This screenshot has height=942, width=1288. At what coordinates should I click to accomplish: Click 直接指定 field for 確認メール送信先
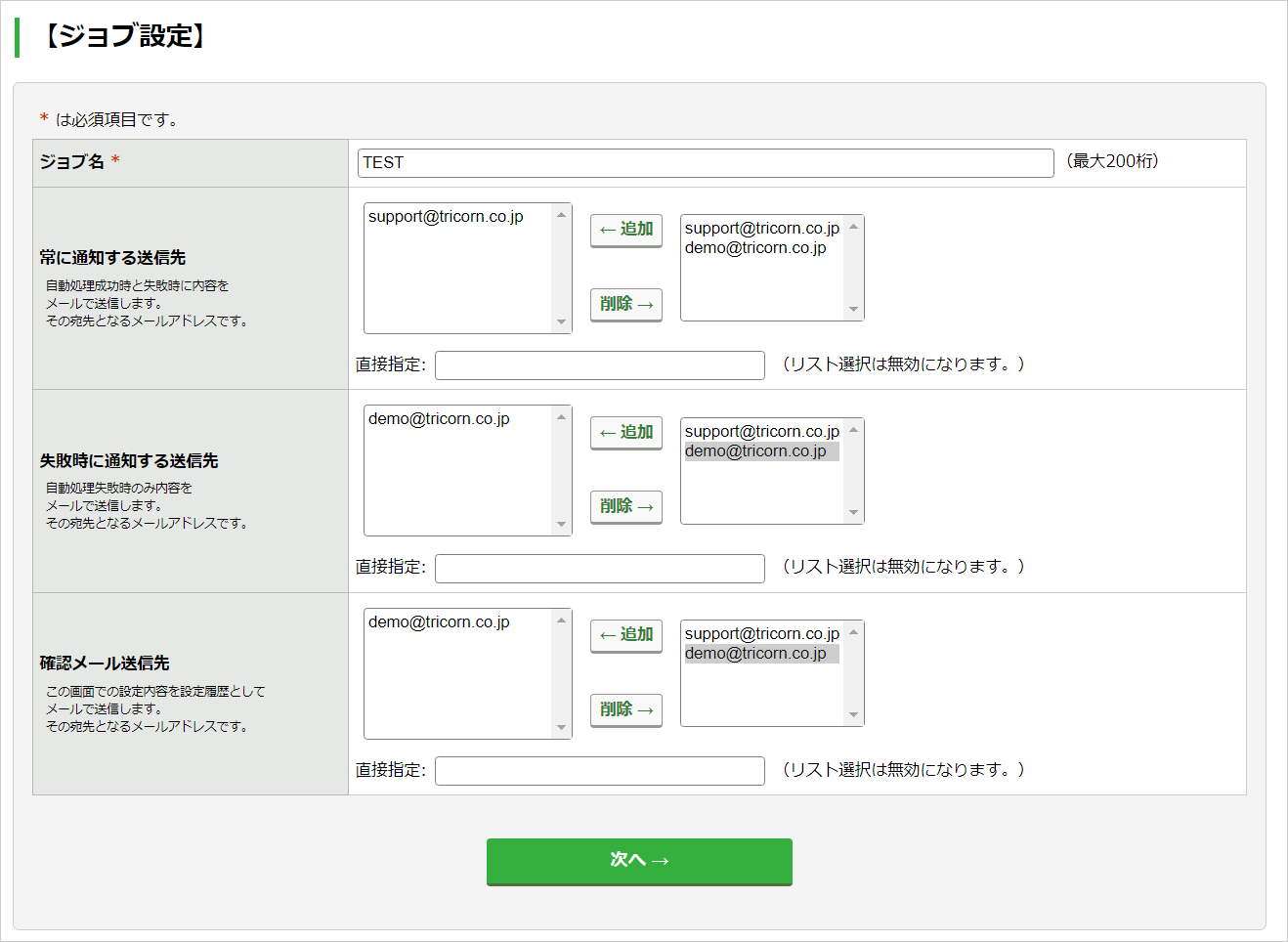(600, 771)
